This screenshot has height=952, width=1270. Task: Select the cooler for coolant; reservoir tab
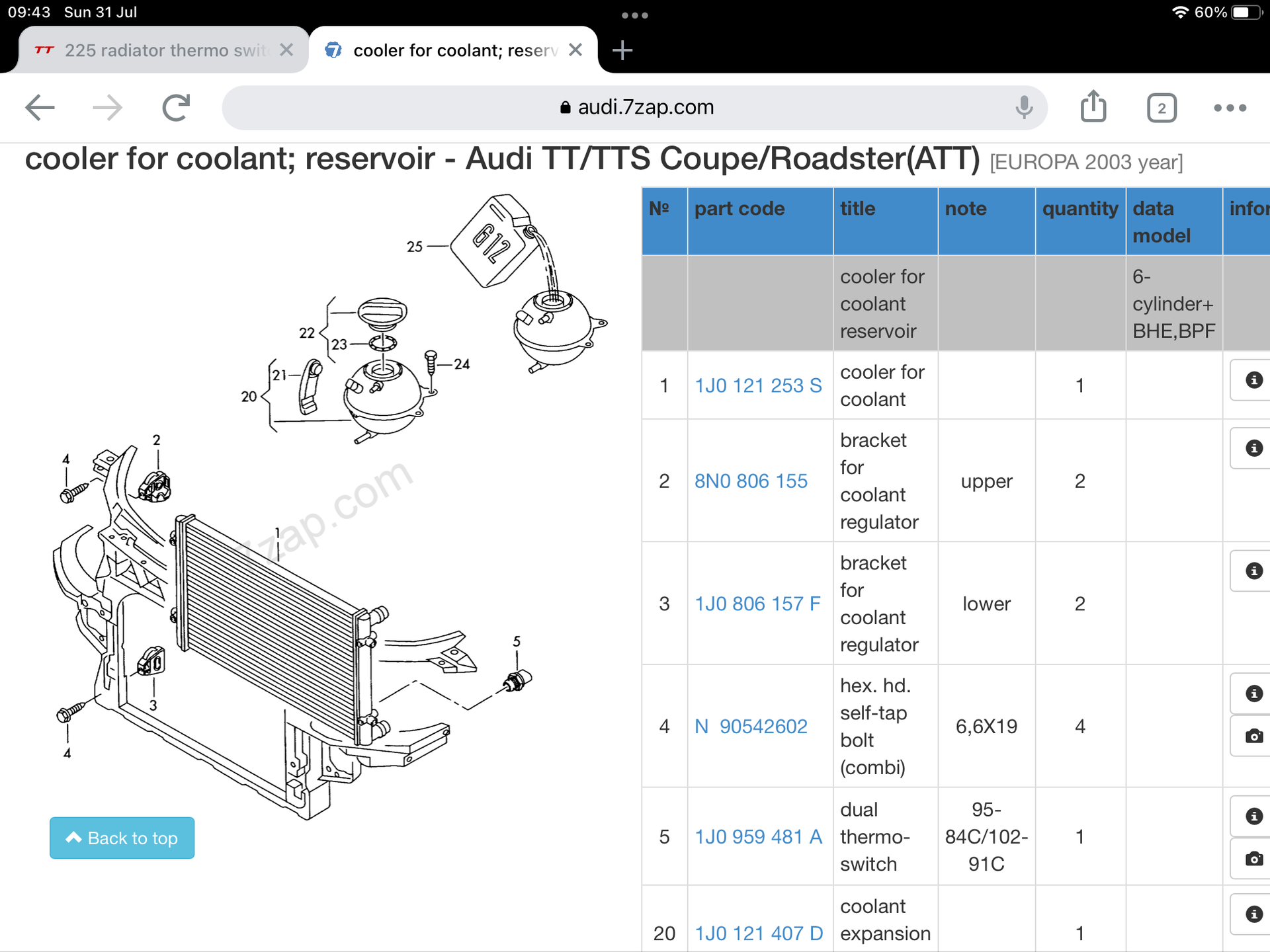(454, 50)
